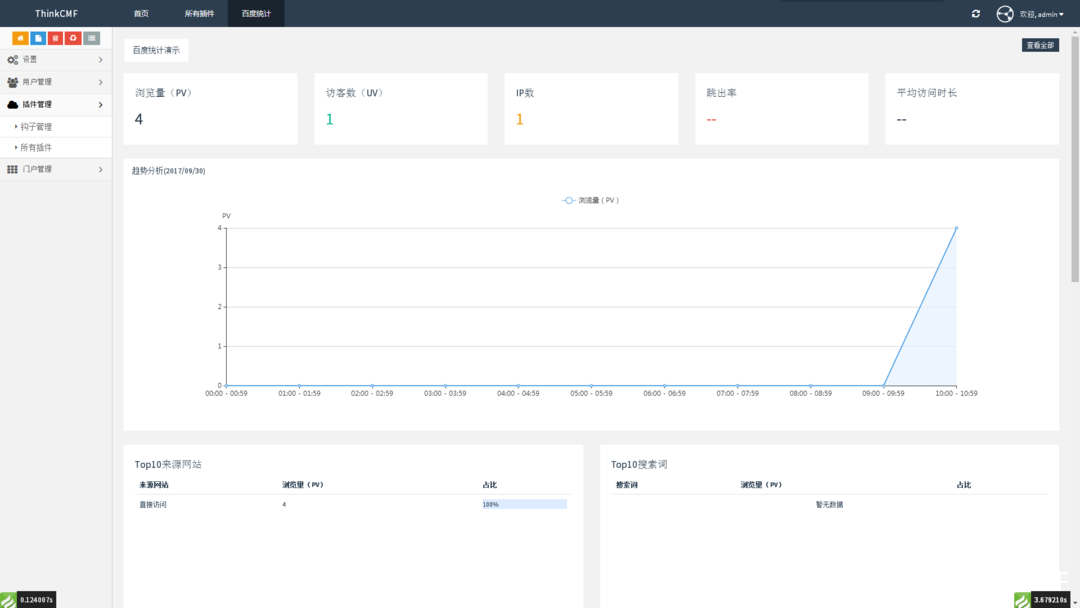This screenshot has height=608, width=1080.
Task: Click the 浏览量（PV）stat card
Action: point(211,109)
